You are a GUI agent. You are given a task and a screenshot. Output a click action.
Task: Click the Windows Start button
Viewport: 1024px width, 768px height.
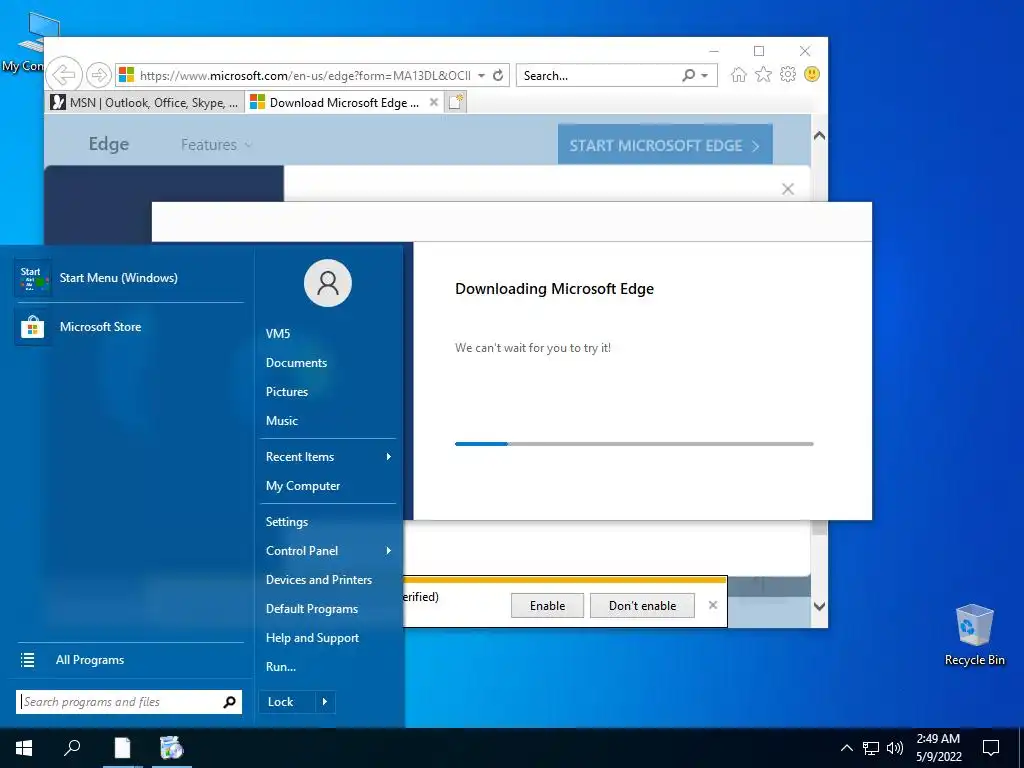point(24,748)
